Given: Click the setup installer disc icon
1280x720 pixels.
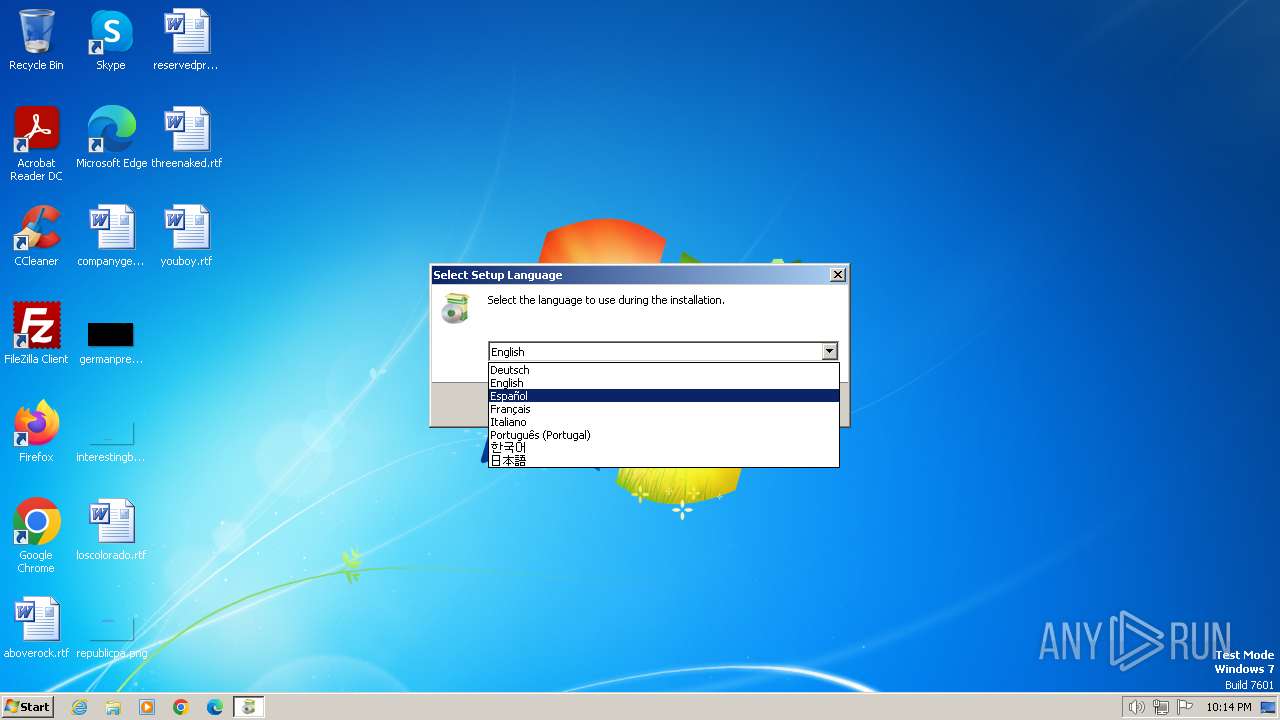Looking at the screenshot, I should pos(455,308).
